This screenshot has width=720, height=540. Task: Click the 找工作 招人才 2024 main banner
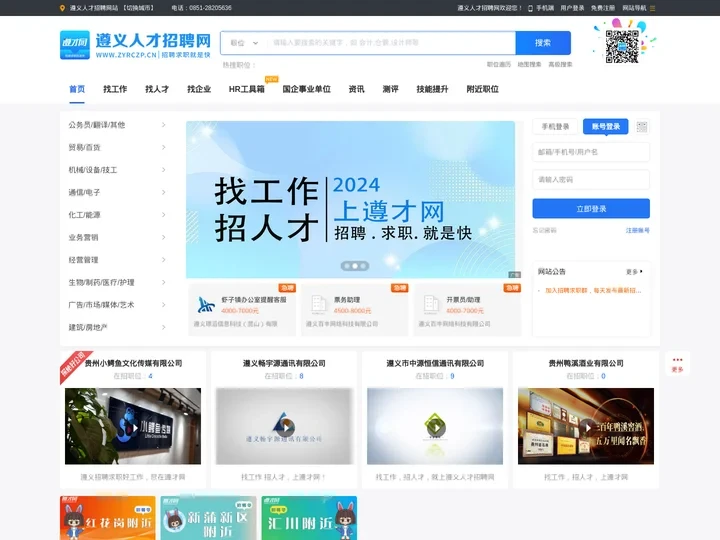click(350, 200)
